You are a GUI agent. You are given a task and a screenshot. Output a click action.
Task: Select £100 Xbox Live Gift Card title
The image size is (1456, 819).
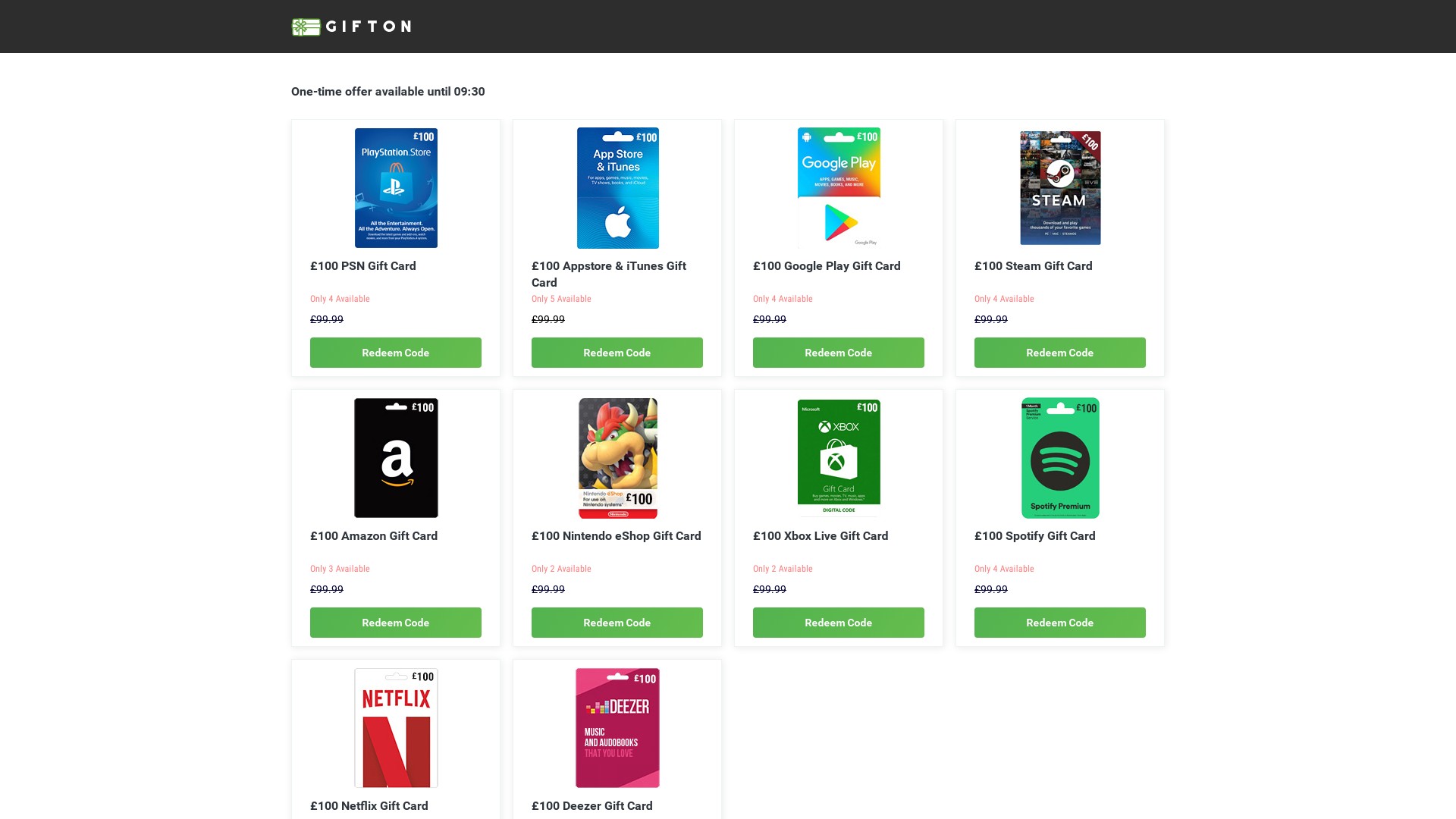point(821,536)
